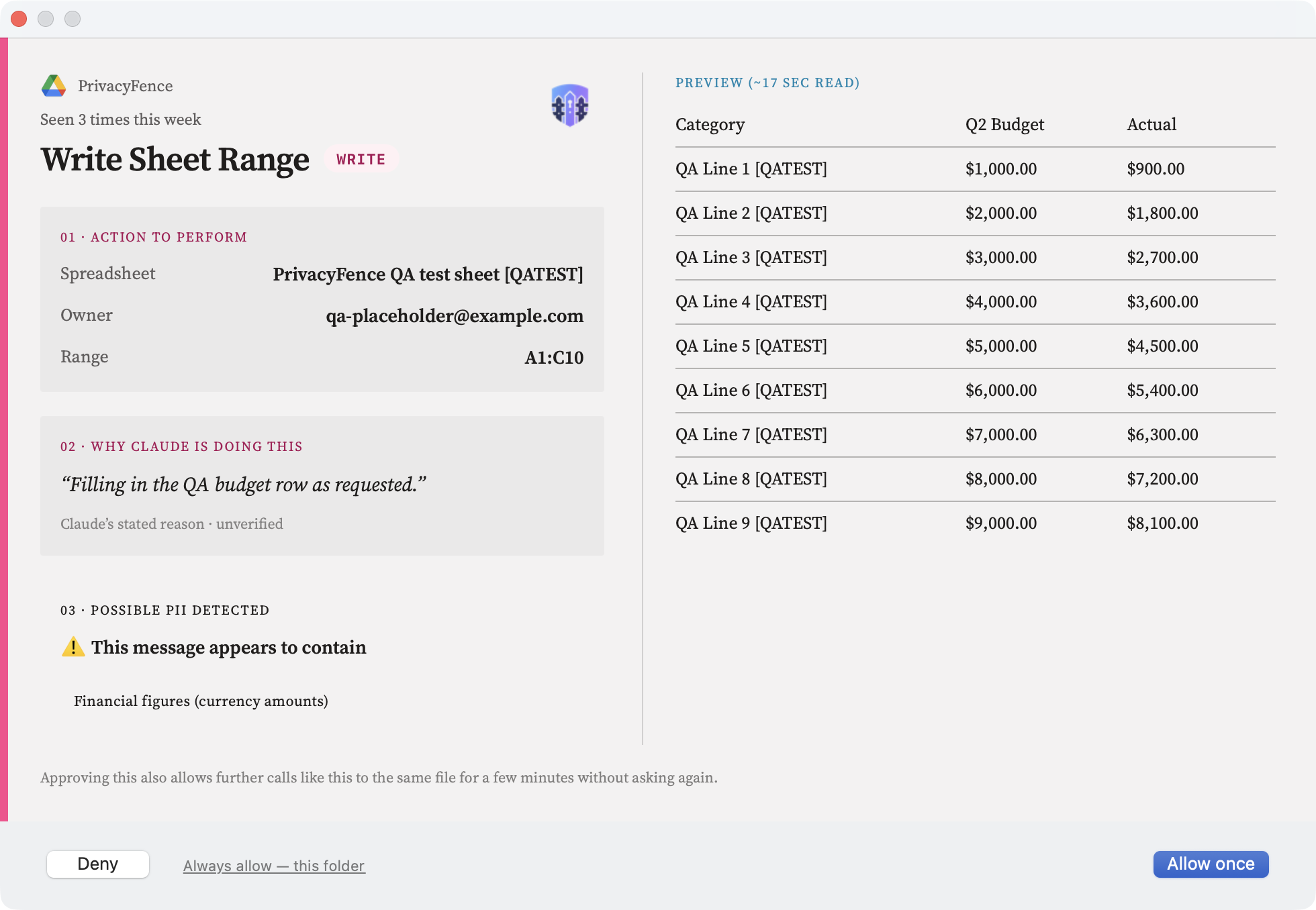The height and width of the screenshot is (910, 1316).
Task: Select spreadsheet name 'PrivacyFence QA test sheet [QATEST]'
Action: pos(428,274)
